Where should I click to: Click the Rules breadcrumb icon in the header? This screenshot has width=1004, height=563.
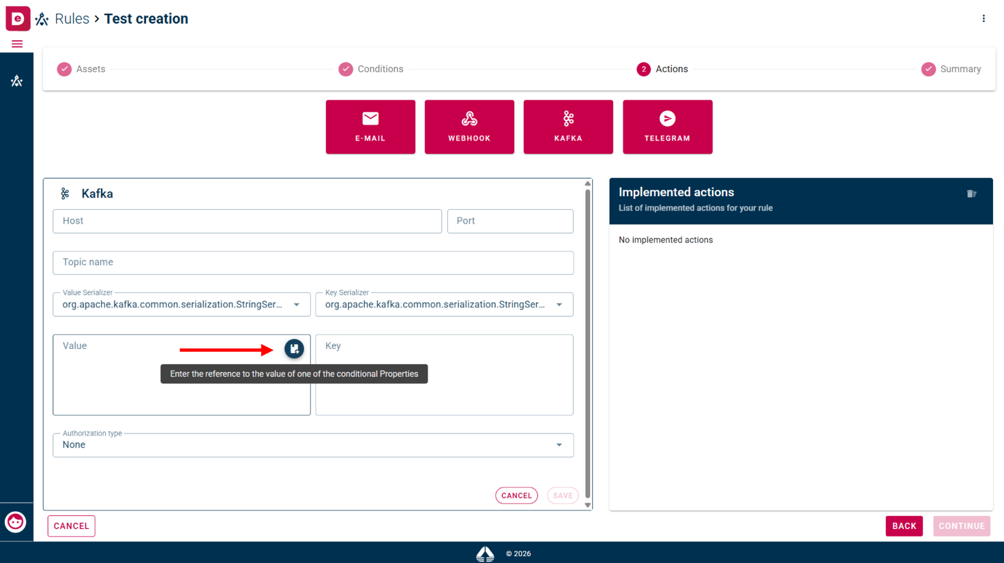pyautogui.click(x=42, y=19)
